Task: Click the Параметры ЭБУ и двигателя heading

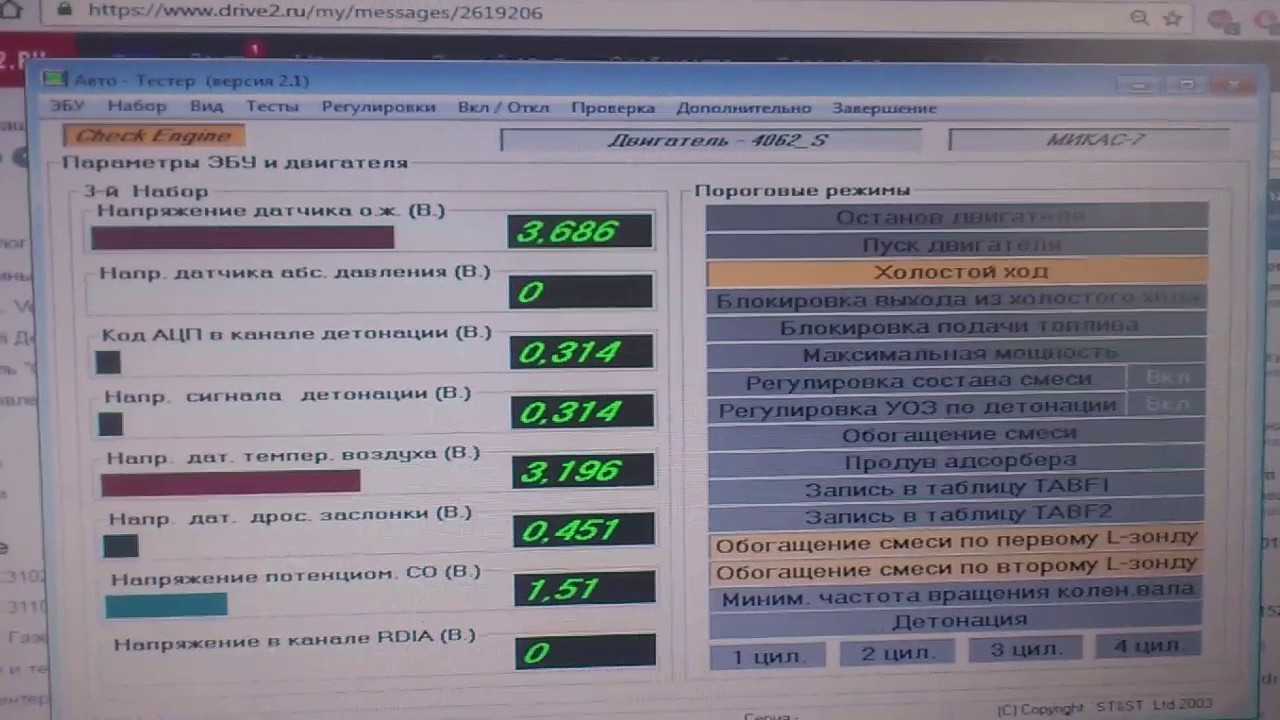Action: click(235, 162)
